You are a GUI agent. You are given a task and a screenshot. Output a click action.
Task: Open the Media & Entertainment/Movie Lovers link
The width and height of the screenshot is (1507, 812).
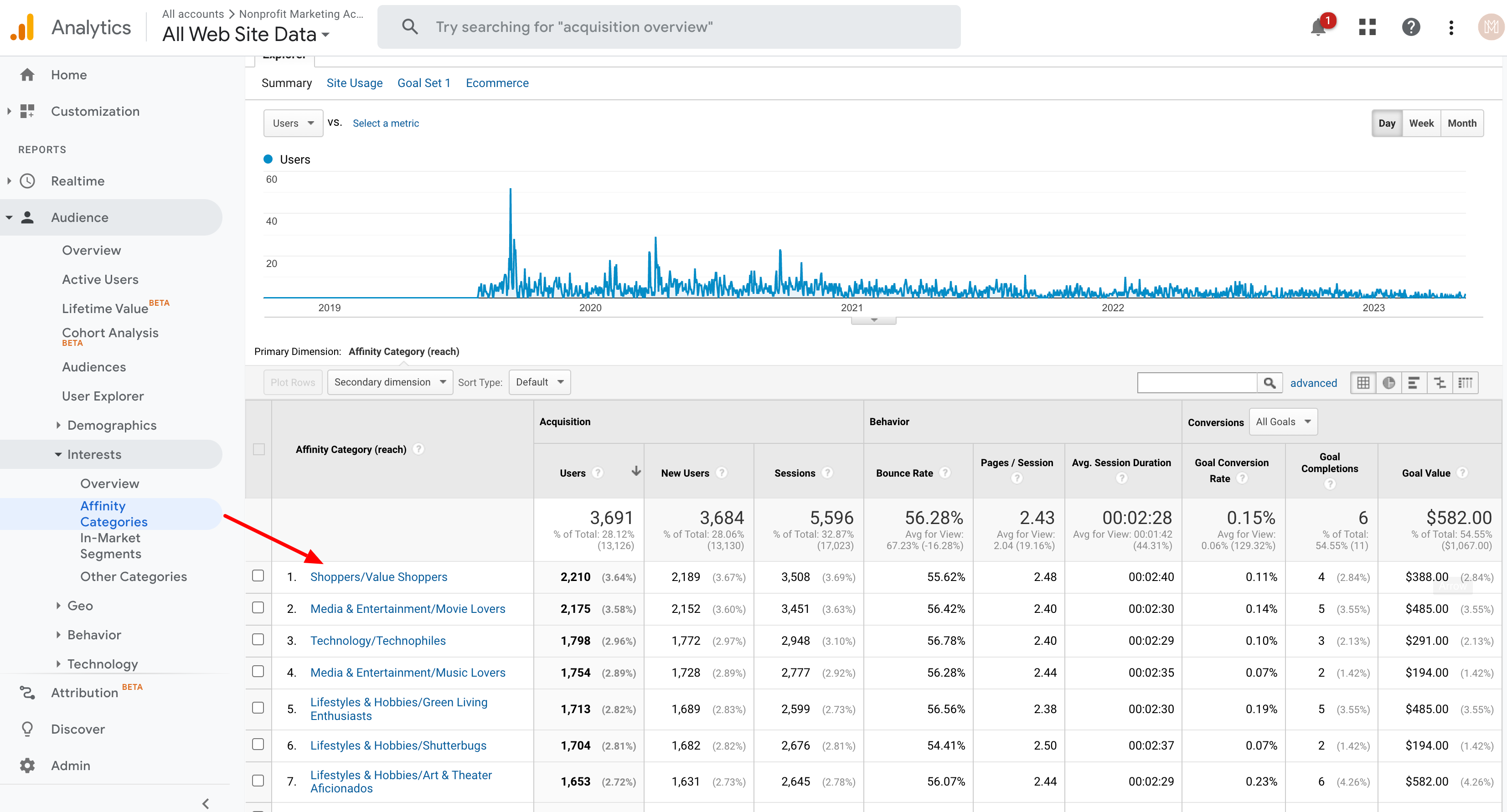407,609
